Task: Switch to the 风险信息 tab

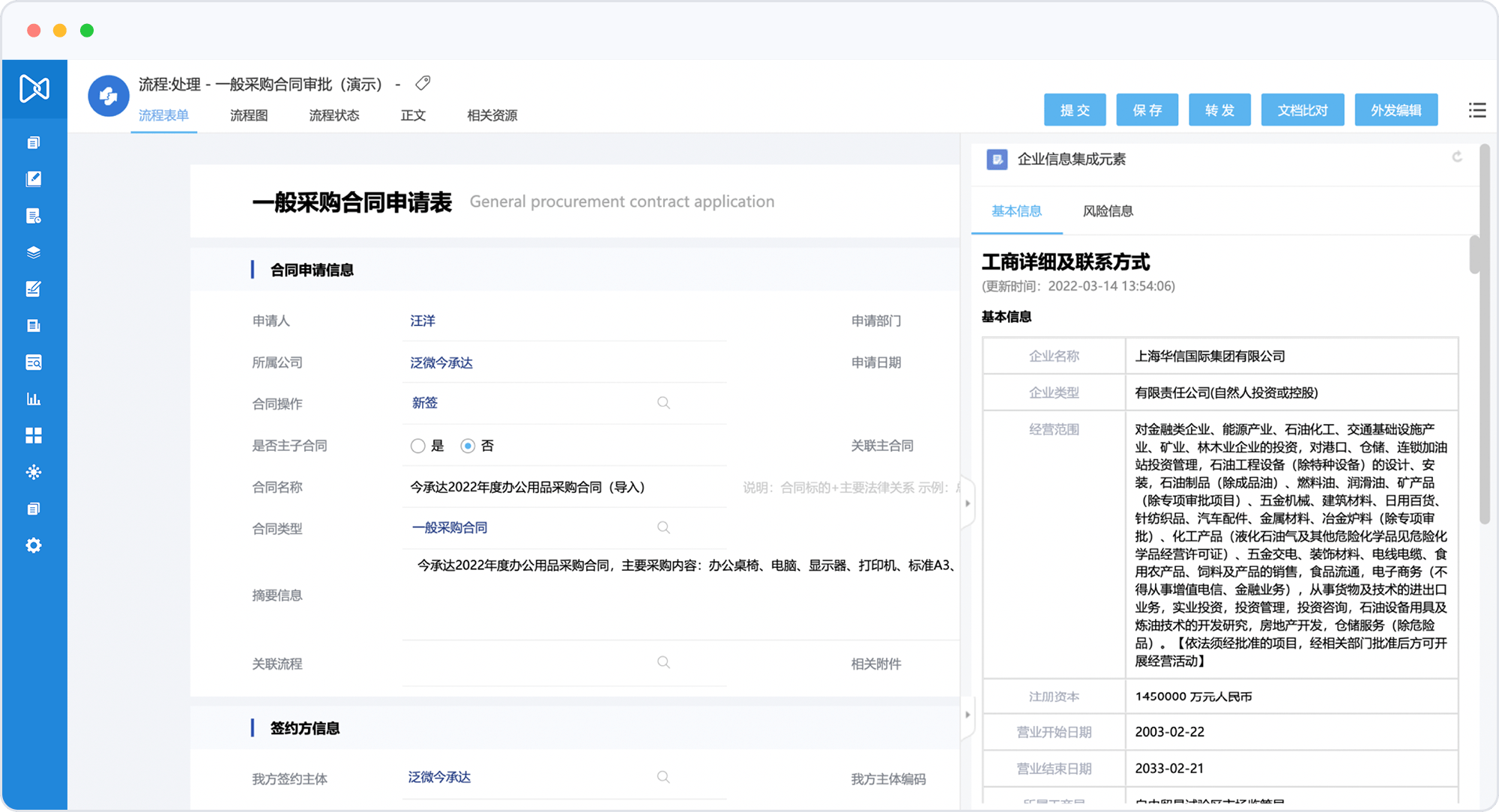Action: (1108, 211)
